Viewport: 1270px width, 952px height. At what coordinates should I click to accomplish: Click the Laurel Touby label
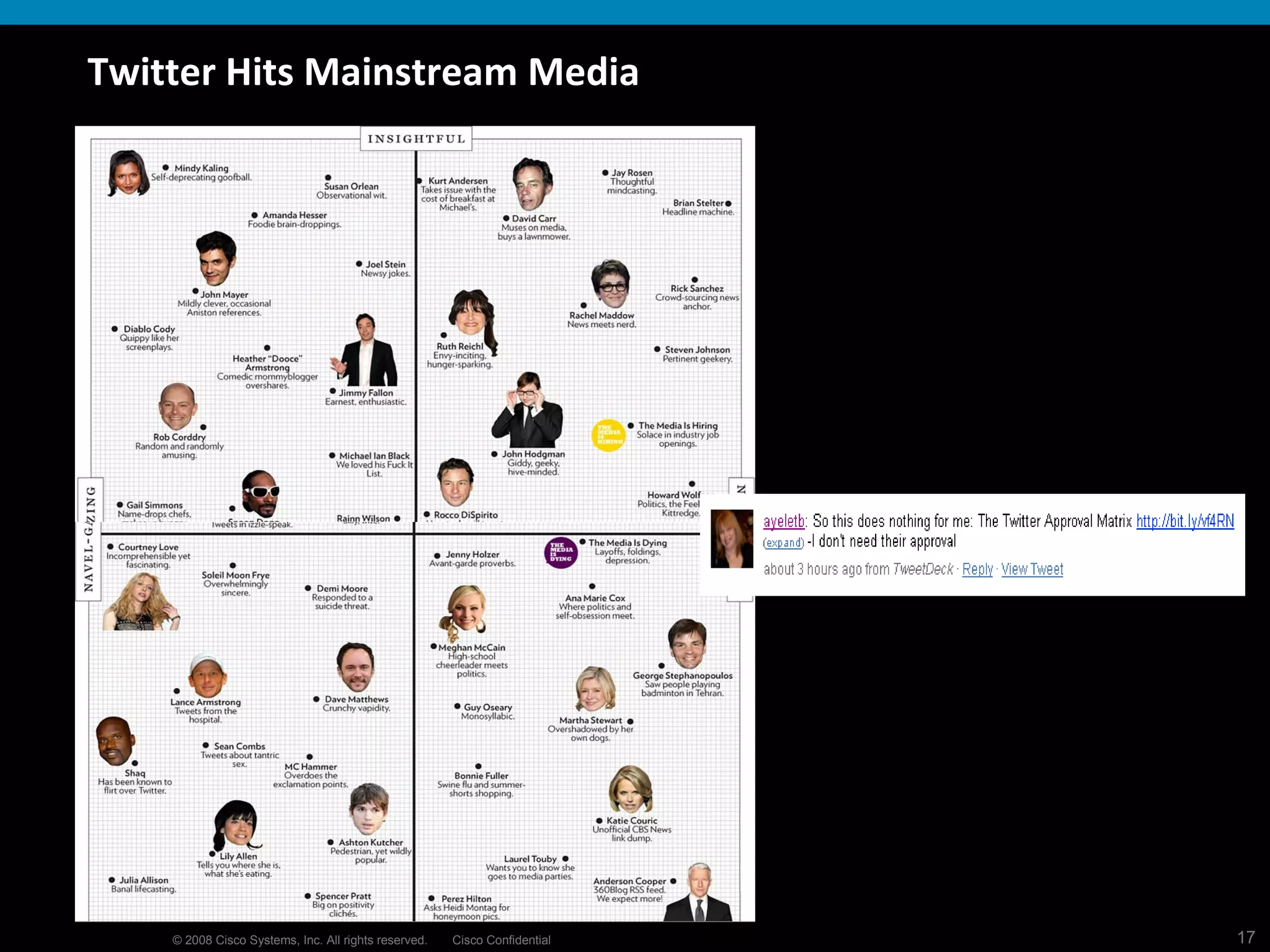click(x=530, y=859)
